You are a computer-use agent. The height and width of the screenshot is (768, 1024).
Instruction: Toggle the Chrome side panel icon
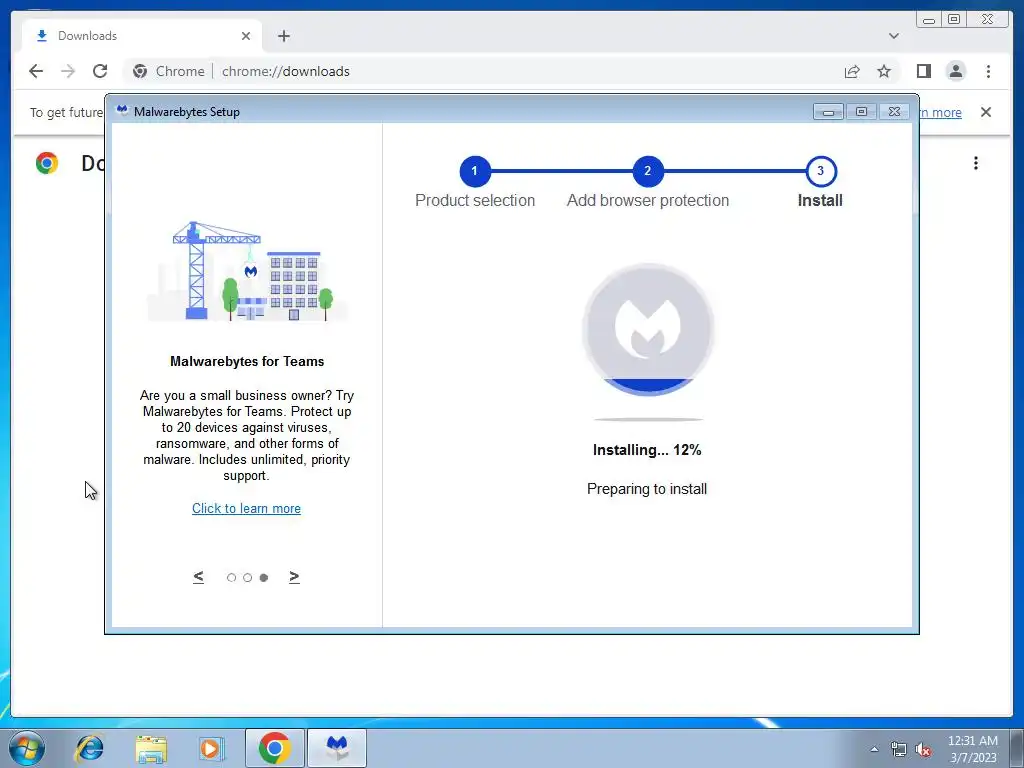923,71
